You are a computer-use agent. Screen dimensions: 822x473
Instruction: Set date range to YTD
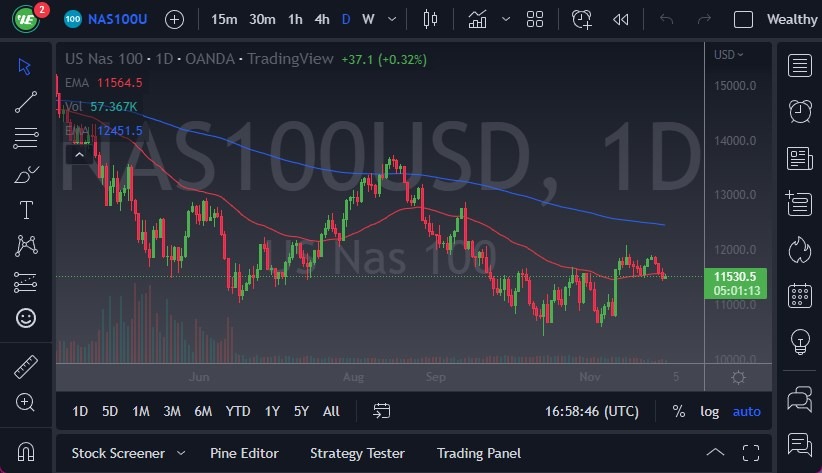pos(238,411)
